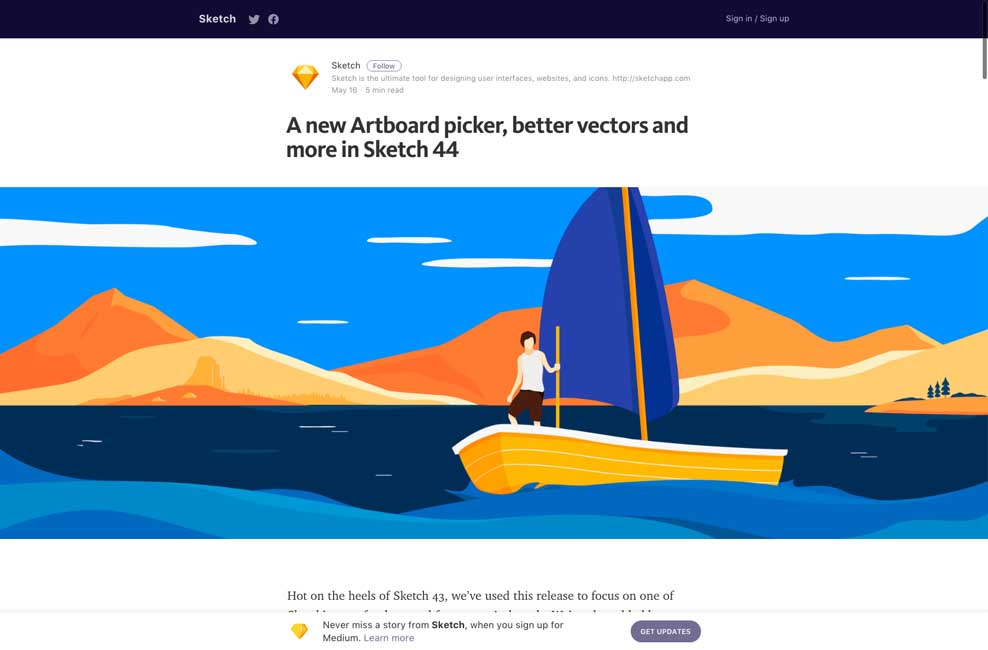Open Sketch's Facebook page icon

click(x=273, y=19)
